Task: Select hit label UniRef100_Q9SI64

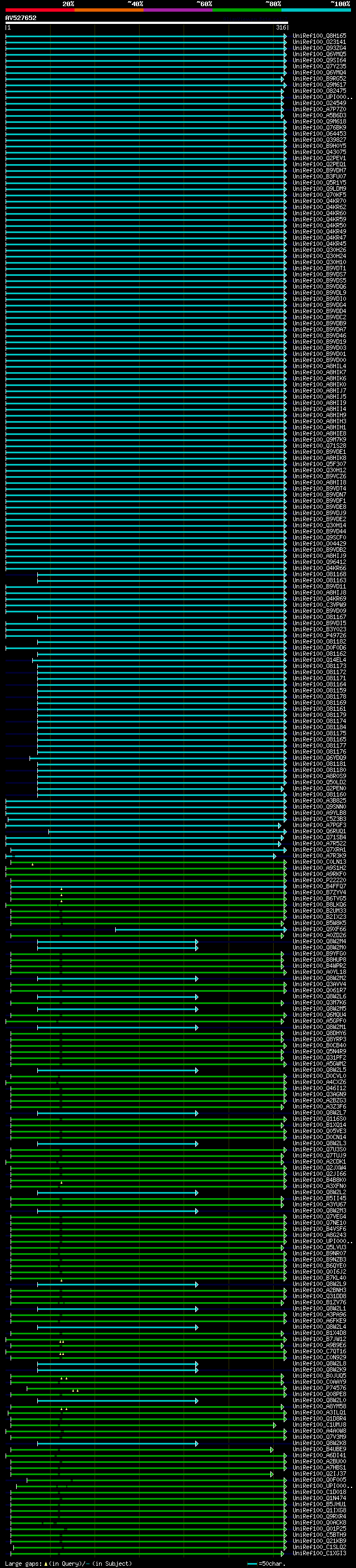Action: (319, 60)
